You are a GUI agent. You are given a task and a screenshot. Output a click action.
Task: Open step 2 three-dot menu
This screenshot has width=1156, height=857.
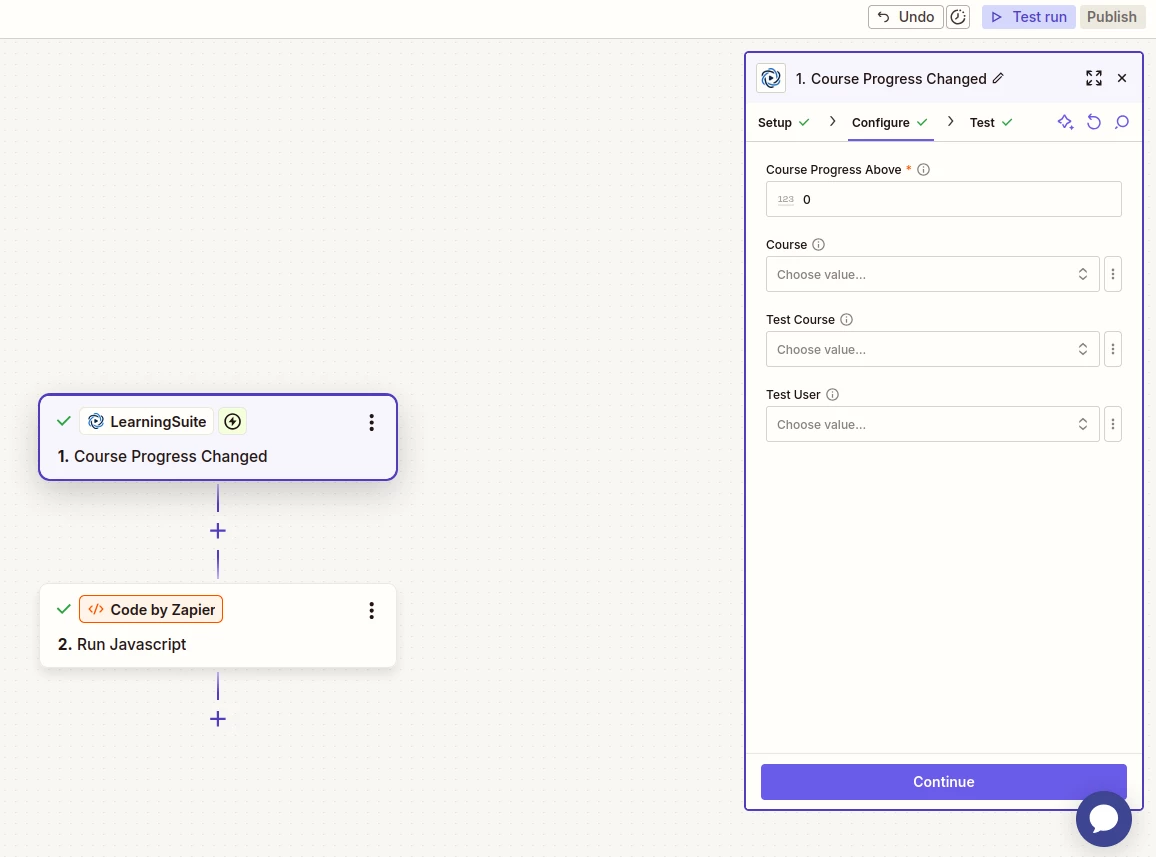tap(372, 610)
